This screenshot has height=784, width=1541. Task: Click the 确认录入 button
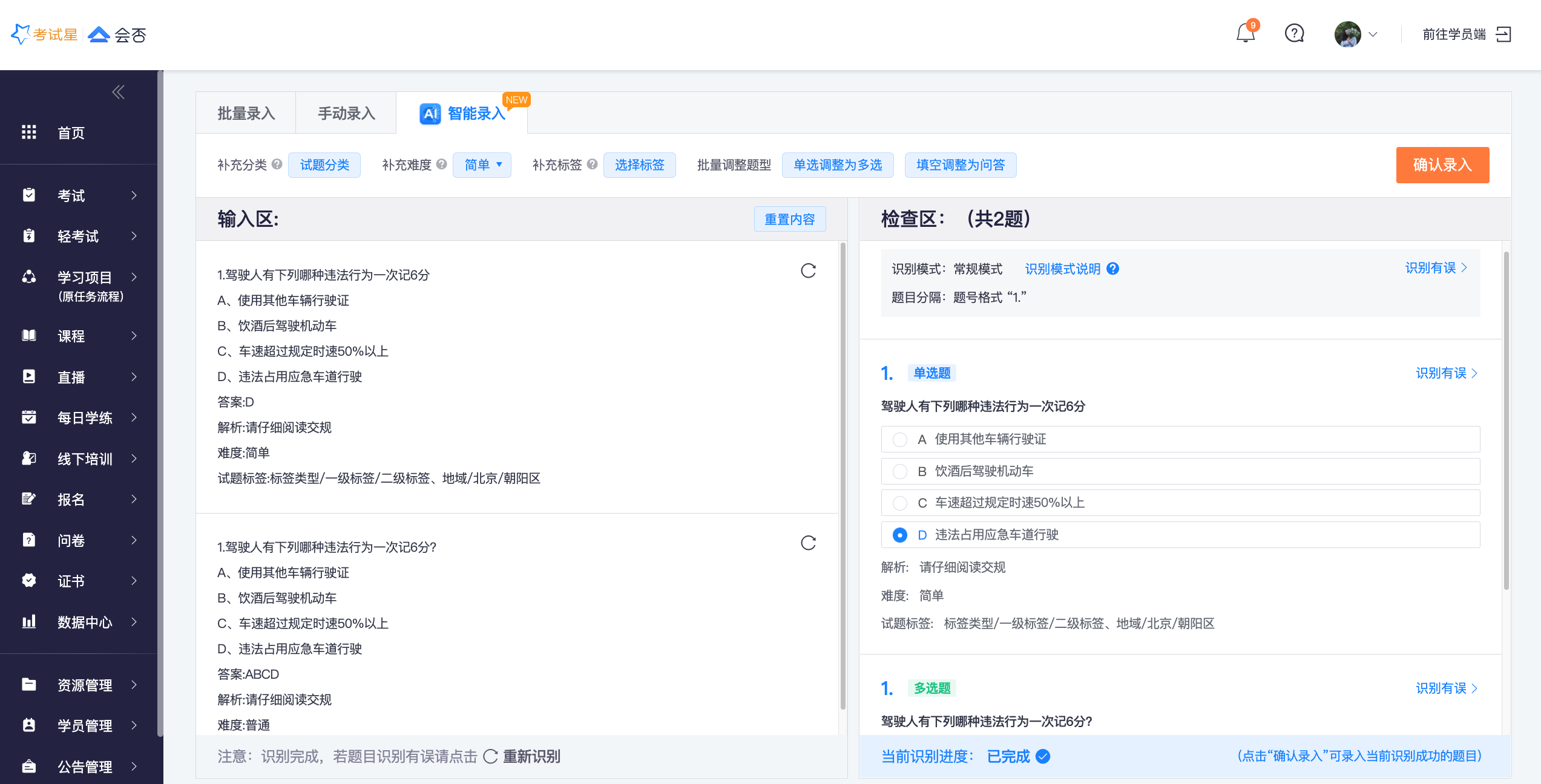pos(1442,165)
